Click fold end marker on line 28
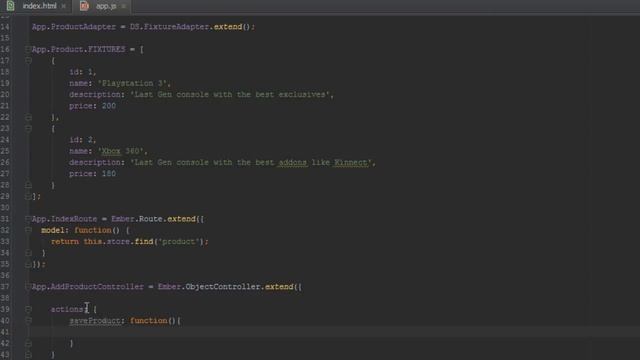This screenshot has width=640, height=360. point(28,185)
